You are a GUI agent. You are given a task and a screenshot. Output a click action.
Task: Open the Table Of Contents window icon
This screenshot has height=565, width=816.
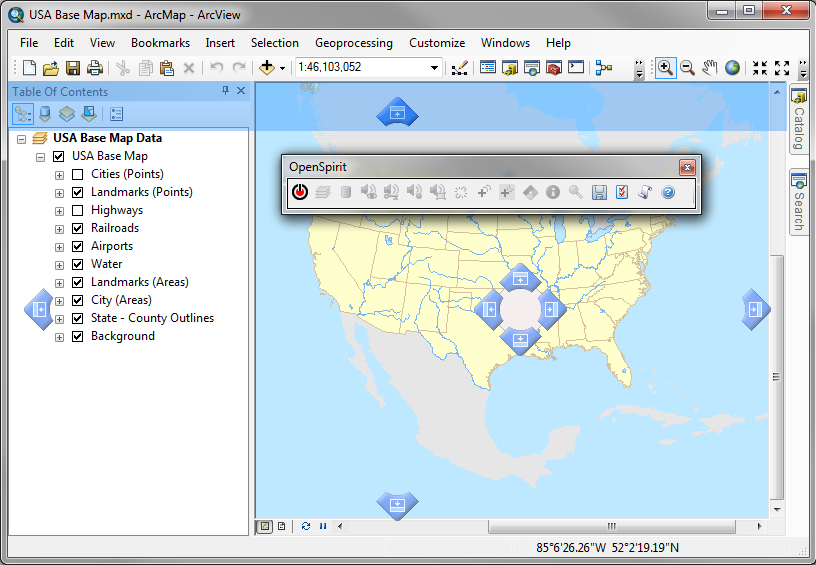[488, 68]
